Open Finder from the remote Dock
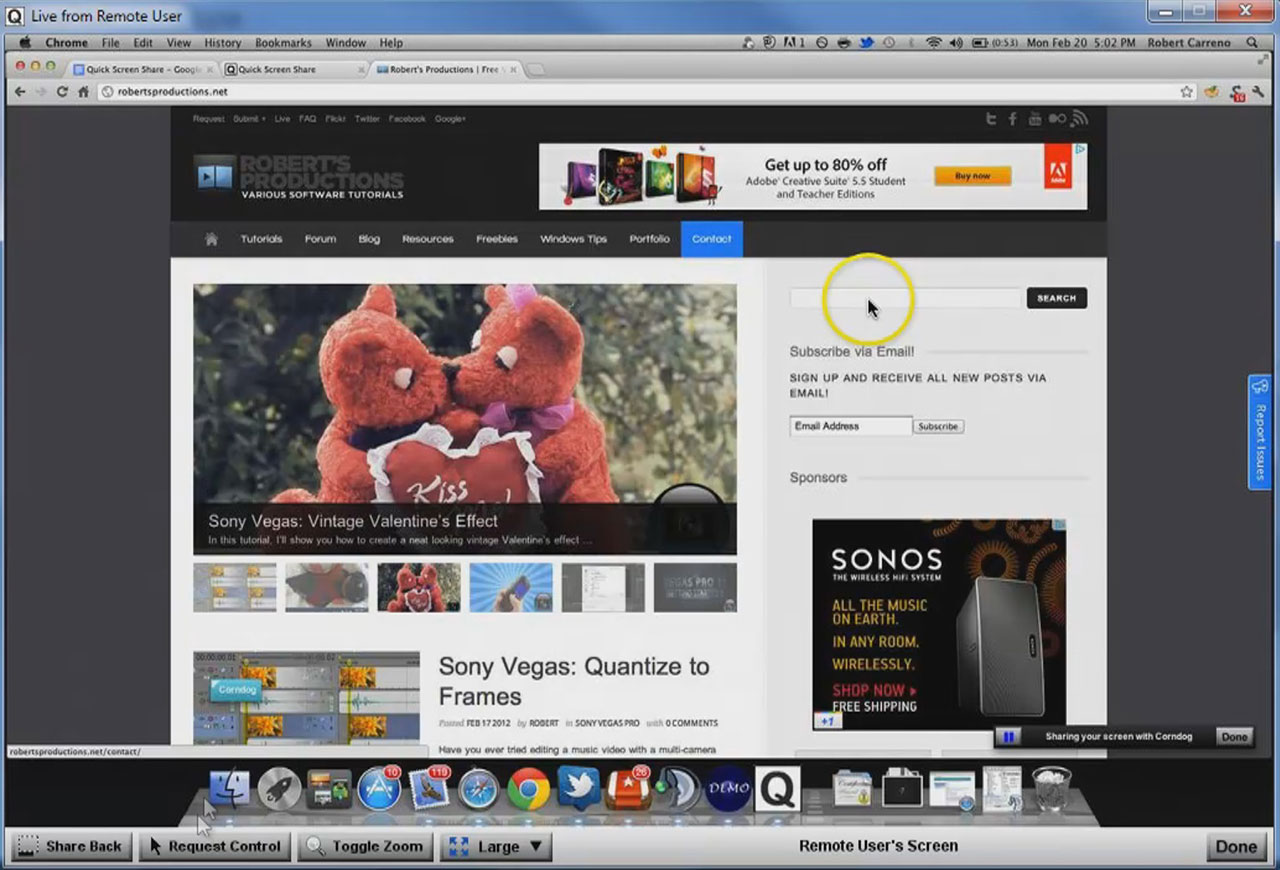The height and width of the screenshot is (870, 1280). pos(229,789)
